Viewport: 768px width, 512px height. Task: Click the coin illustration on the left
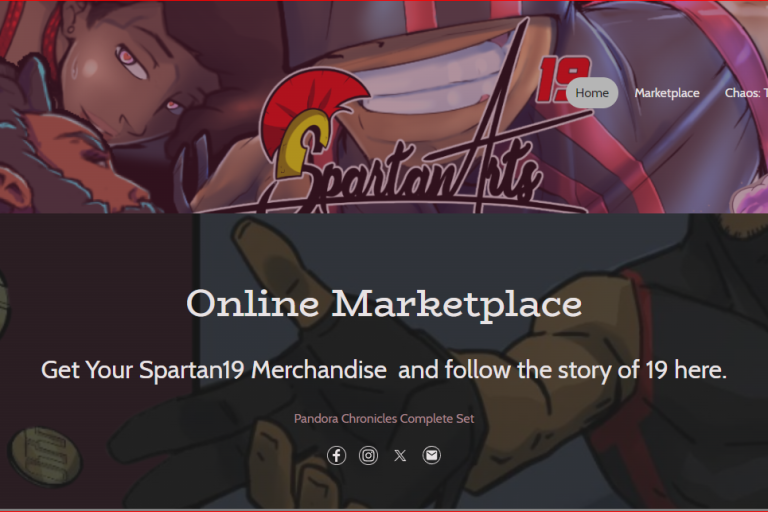pyautogui.click(x=45, y=457)
